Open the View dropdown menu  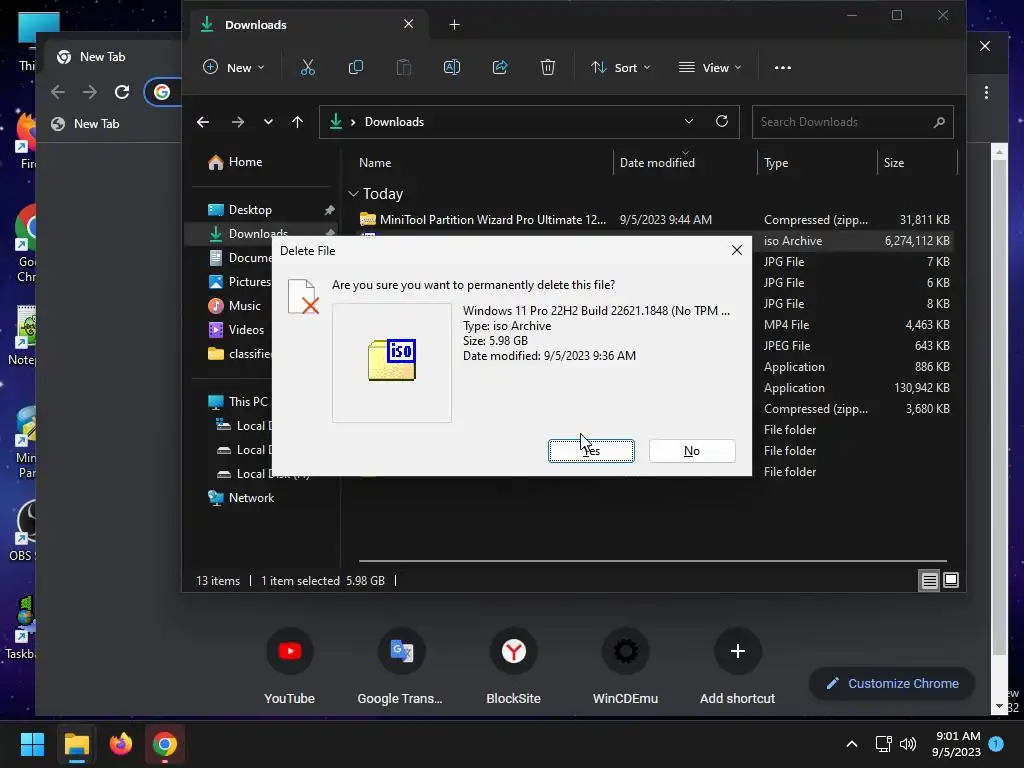(711, 67)
